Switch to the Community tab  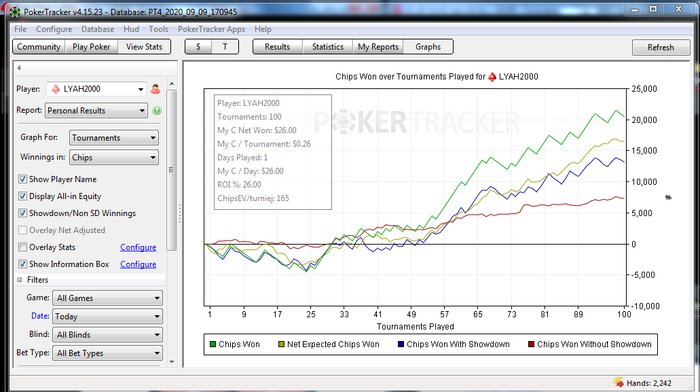tap(39, 47)
